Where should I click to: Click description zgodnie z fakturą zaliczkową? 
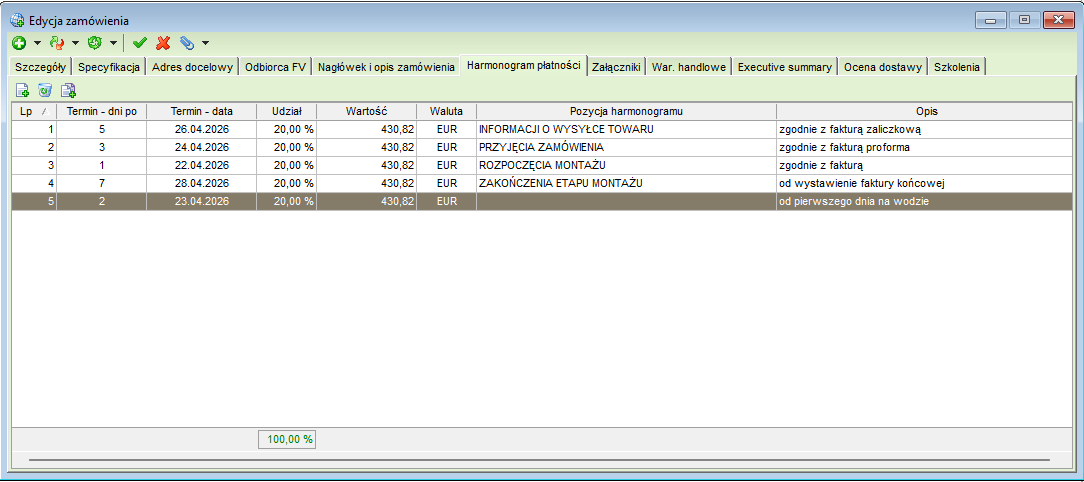point(924,129)
